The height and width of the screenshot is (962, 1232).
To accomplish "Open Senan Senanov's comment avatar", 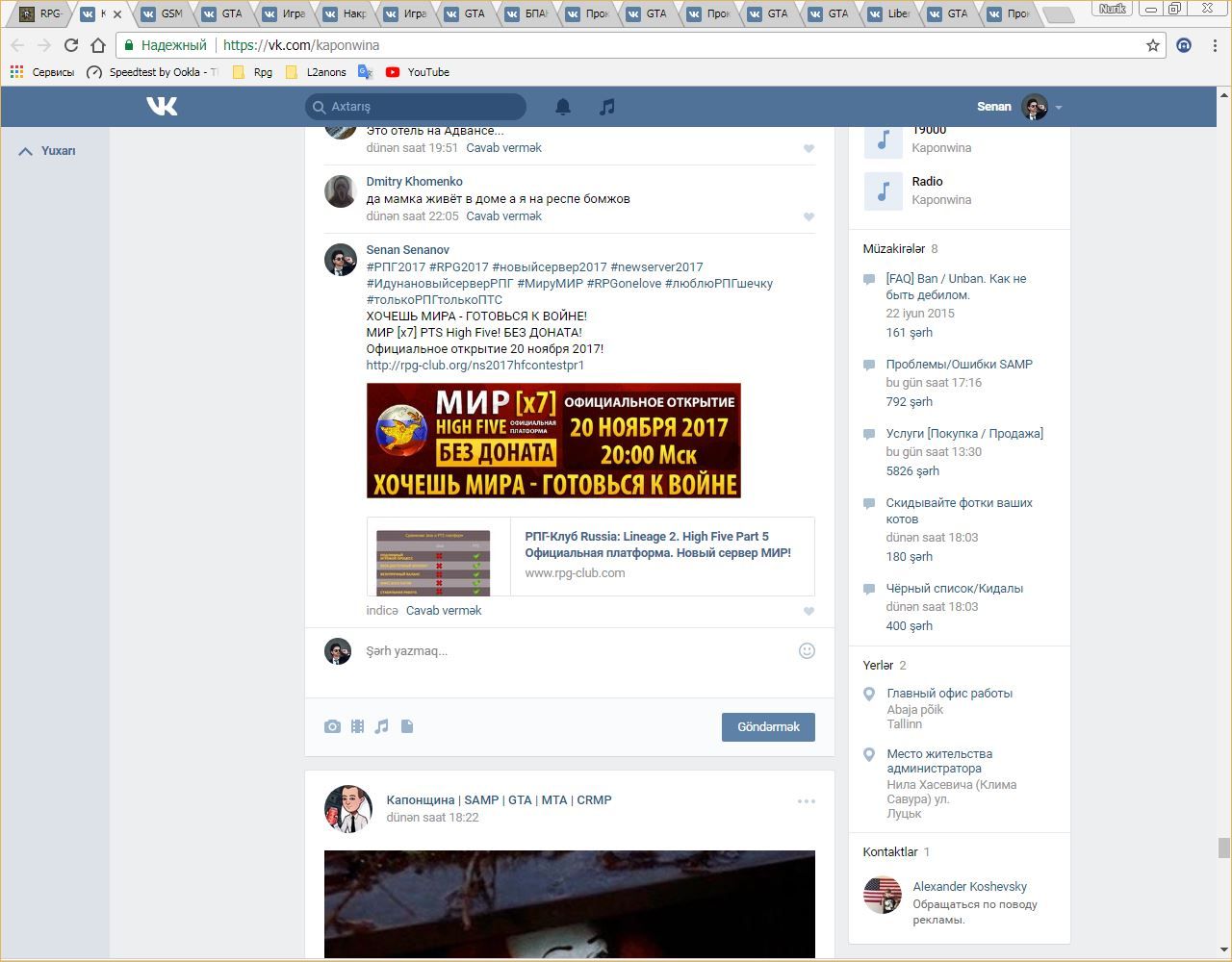I will click(341, 260).
